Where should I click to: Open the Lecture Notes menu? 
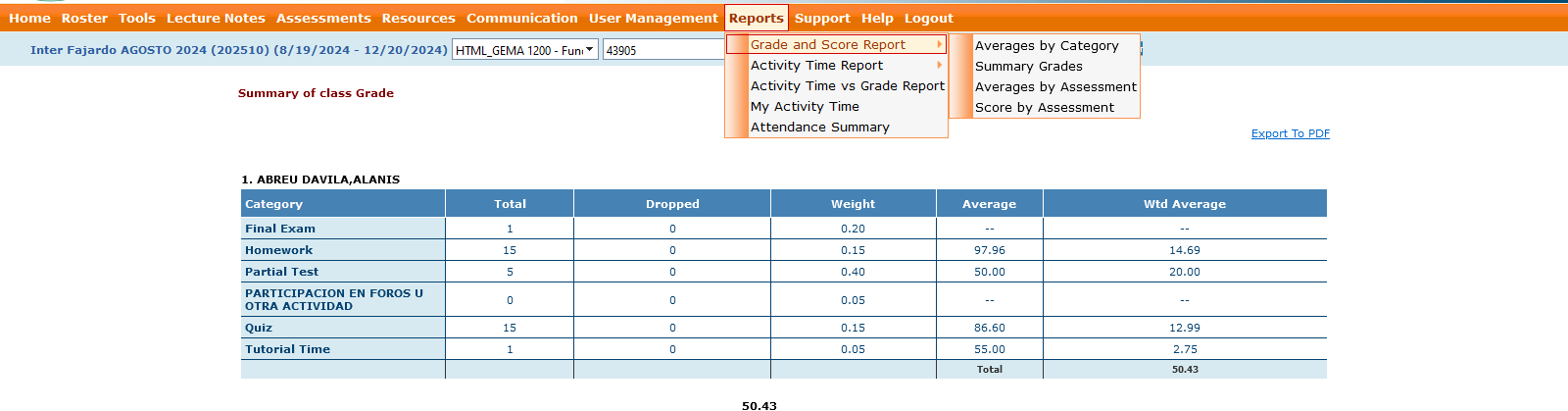pyautogui.click(x=216, y=18)
